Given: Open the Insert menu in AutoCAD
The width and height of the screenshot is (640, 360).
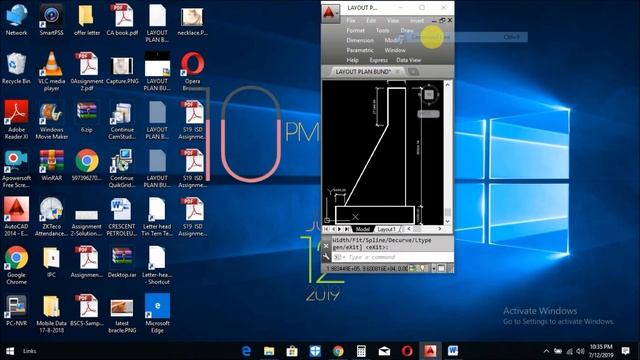Looking at the screenshot, I should coord(417,20).
